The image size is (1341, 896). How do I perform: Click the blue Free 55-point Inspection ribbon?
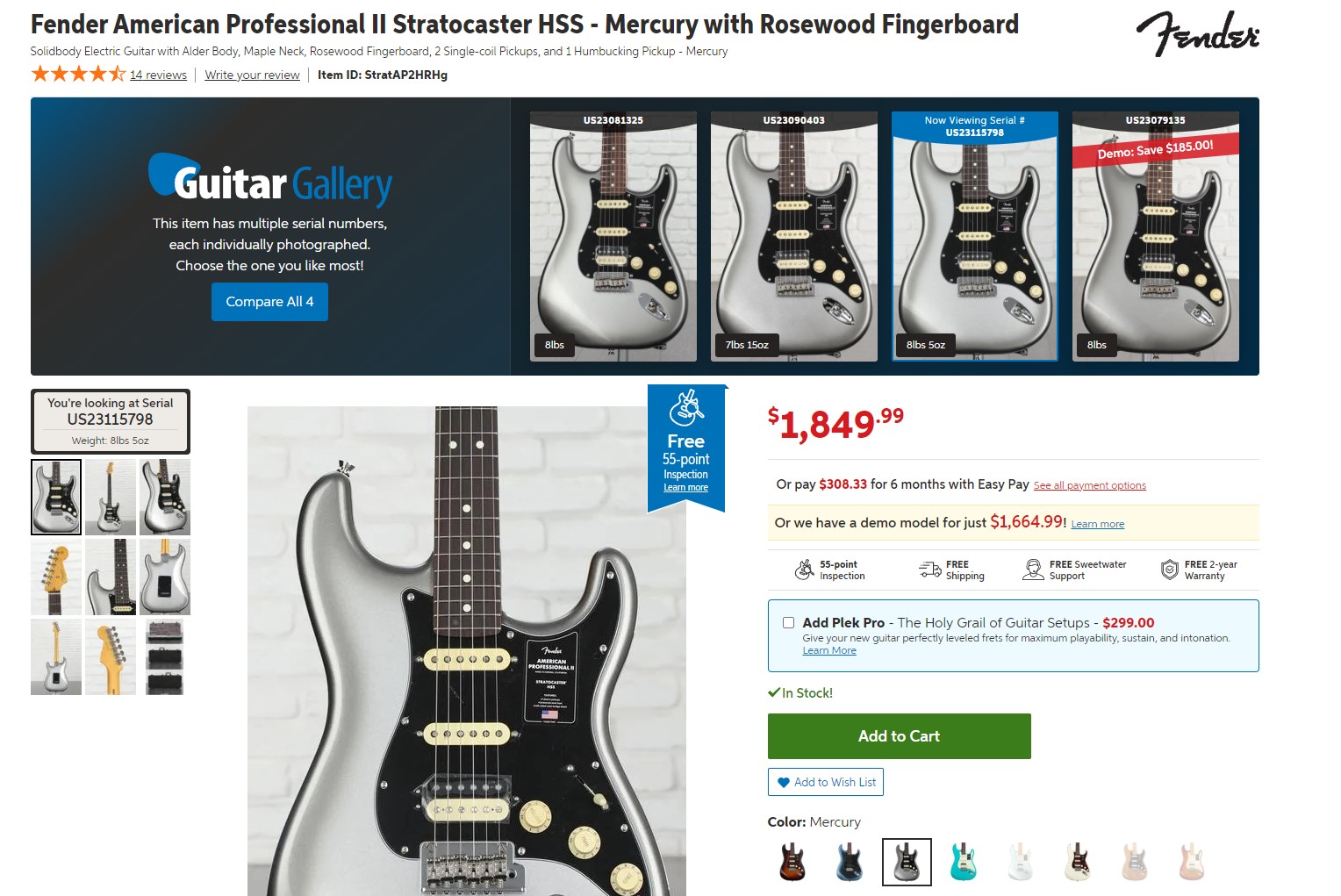coord(686,448)
